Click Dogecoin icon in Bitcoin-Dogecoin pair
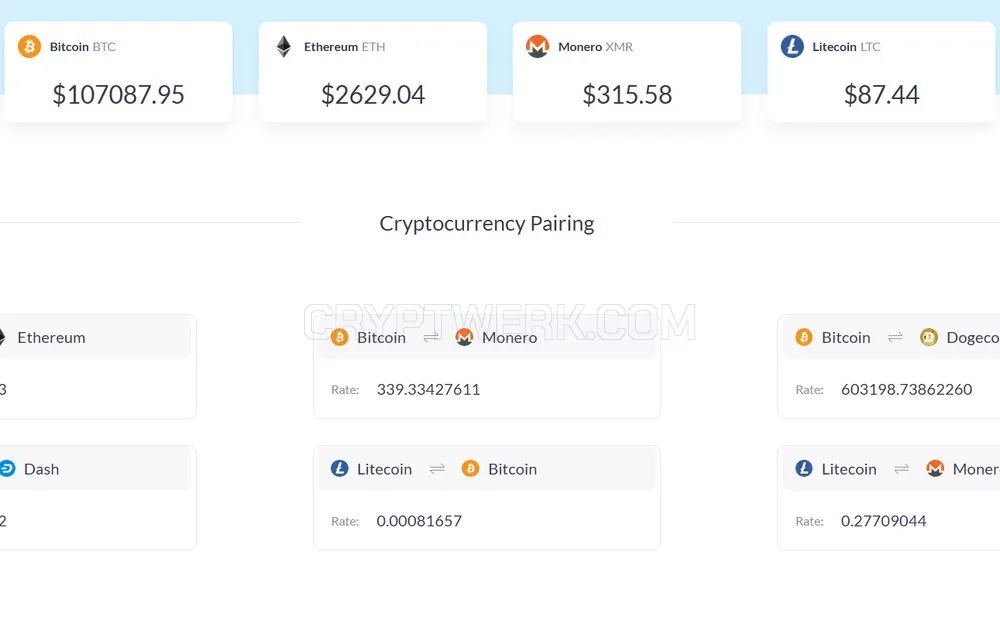 [929, 337]
